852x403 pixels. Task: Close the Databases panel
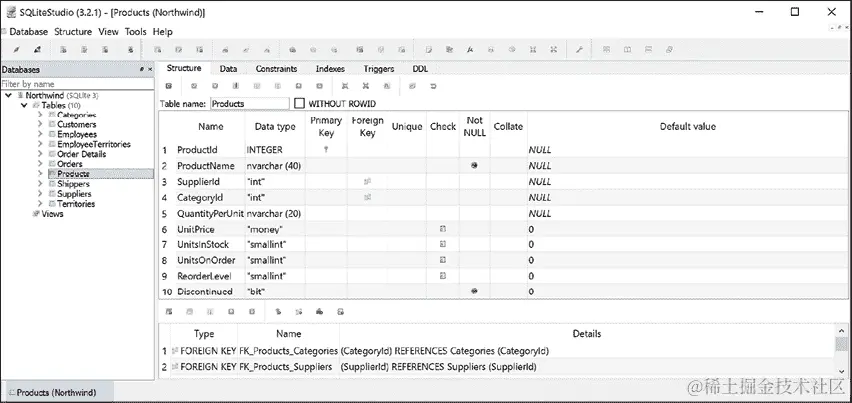pyautogui.click(x=150, y=70)
